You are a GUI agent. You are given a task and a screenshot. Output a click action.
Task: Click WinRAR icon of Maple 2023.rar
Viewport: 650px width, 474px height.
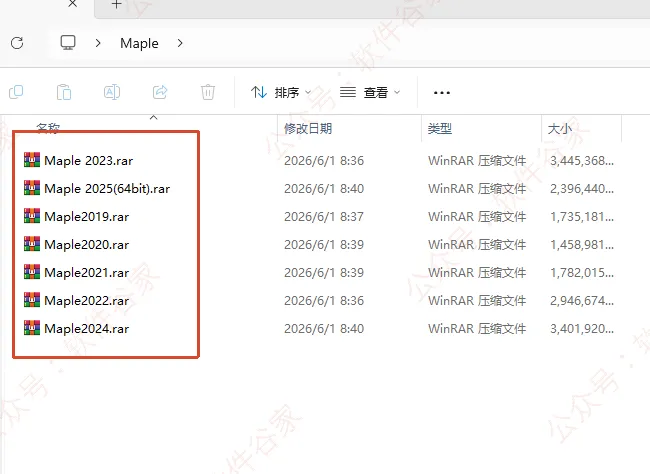pos(32,160)
